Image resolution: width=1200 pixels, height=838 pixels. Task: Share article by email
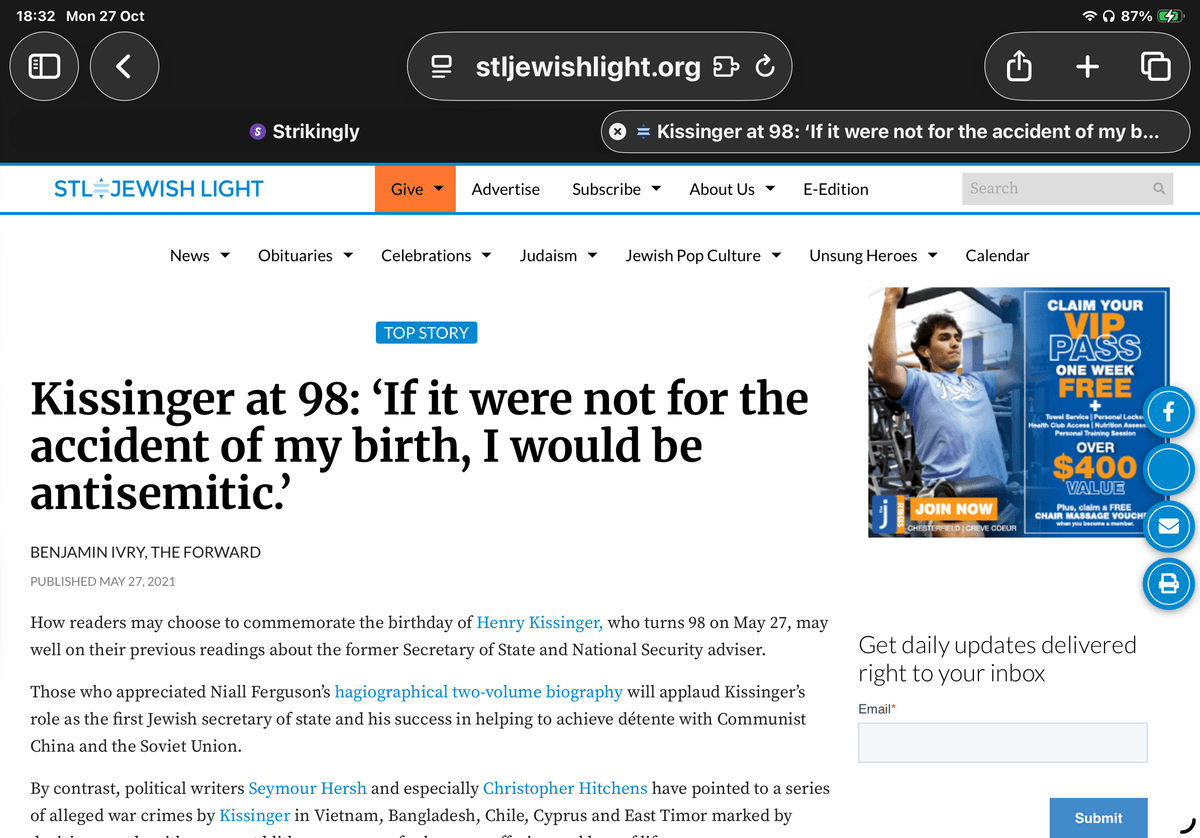point(1168,527)
